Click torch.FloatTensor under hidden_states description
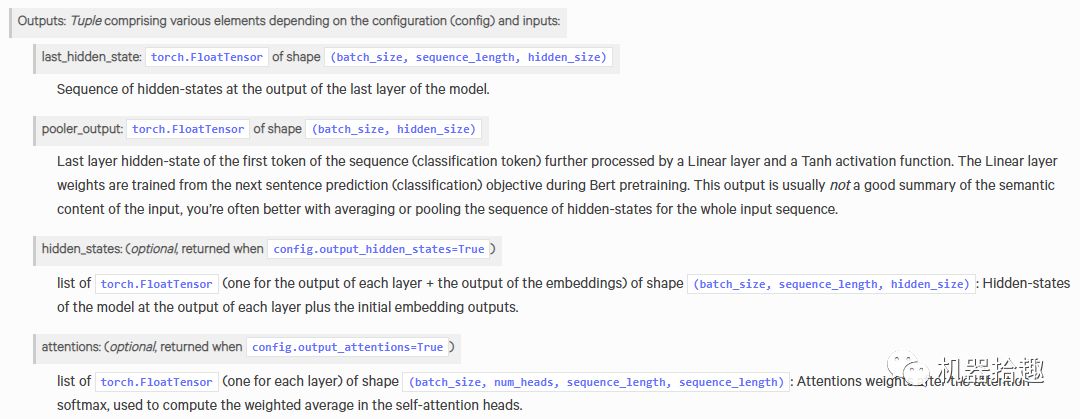This screenshot has width=1080, height=419. 157,284
